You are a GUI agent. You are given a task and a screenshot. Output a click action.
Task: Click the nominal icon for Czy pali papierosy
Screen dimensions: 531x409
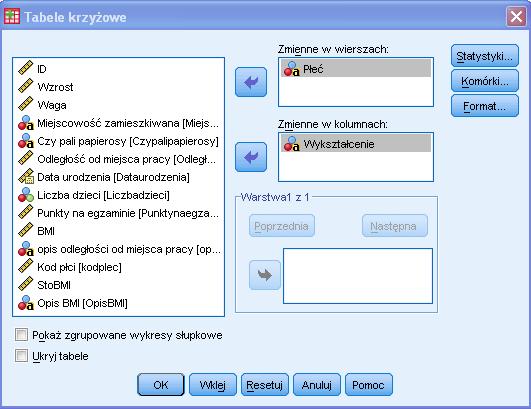click(26, 141)
